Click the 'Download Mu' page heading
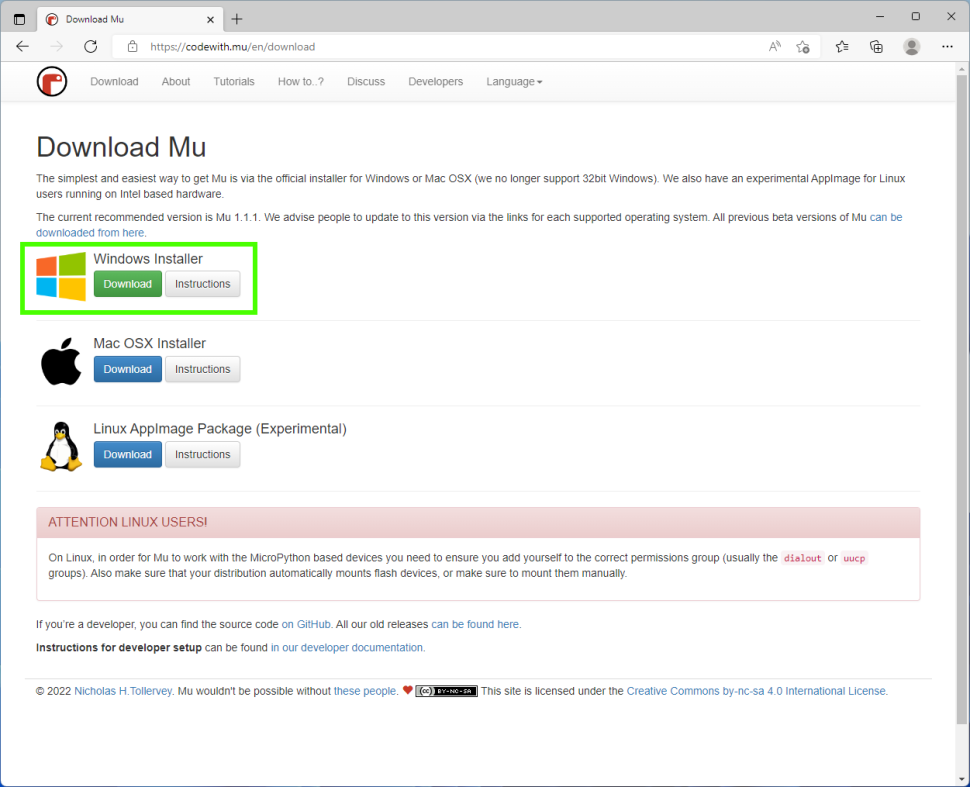The height and width of the screenshot is (787, 970). pos(121,147)
